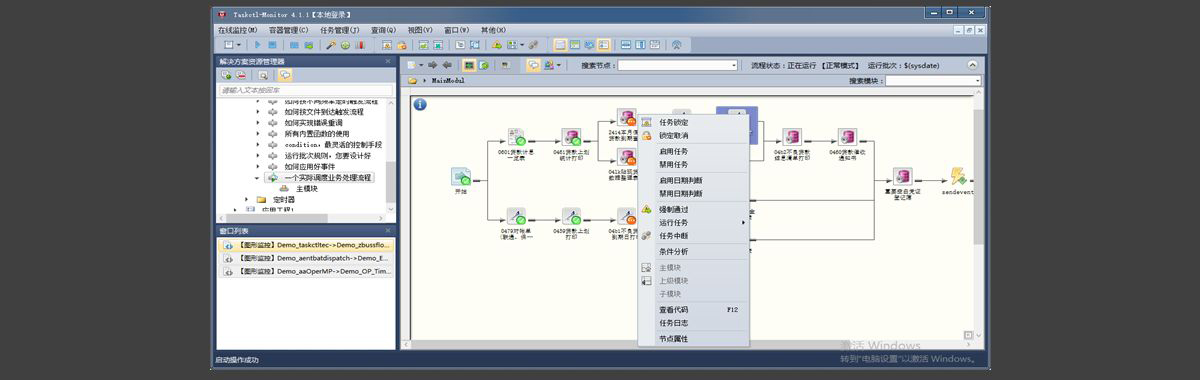1200x380 pixels.
Task: Open the 任务管理(J) menu
Action: click(341, 30)
